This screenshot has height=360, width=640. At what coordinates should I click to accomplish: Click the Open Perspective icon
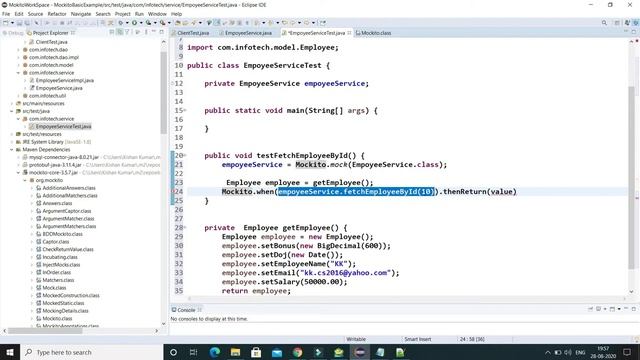[x=617, y=23]
